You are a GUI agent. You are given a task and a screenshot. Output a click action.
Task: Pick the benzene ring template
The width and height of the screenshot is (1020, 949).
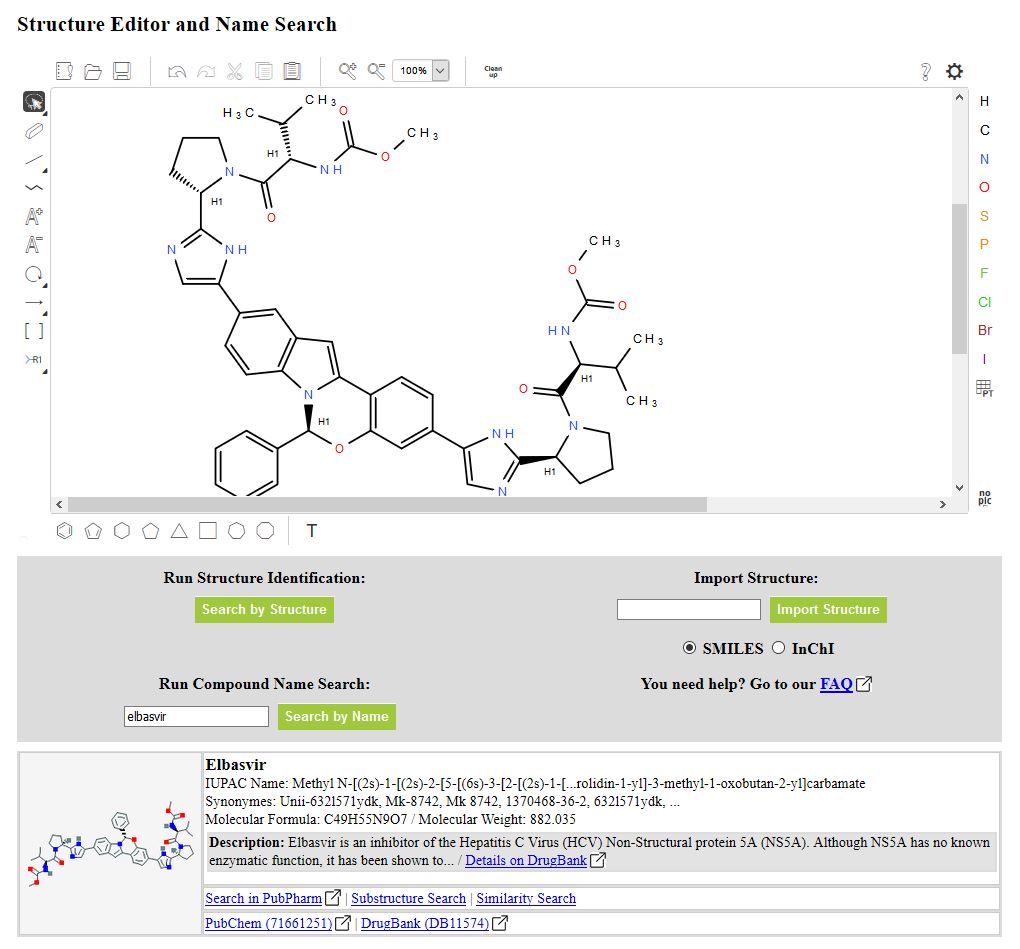[x=65, y=531]
